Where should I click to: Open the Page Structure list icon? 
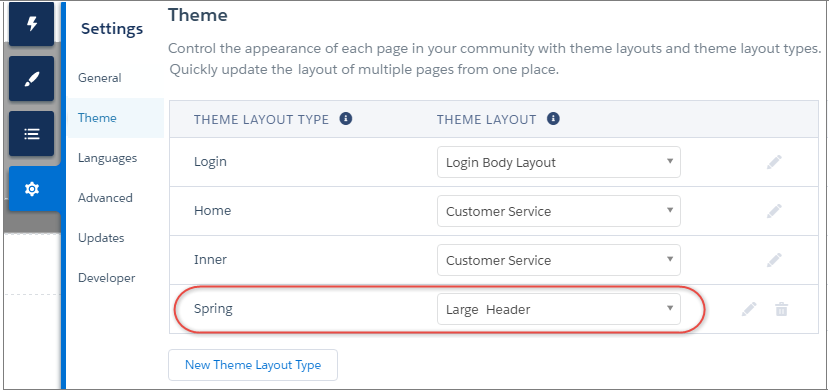32,134
